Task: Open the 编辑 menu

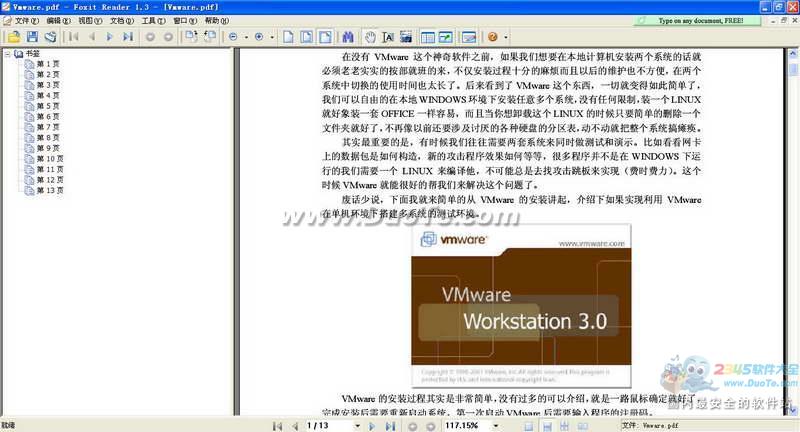Action: 58,20
